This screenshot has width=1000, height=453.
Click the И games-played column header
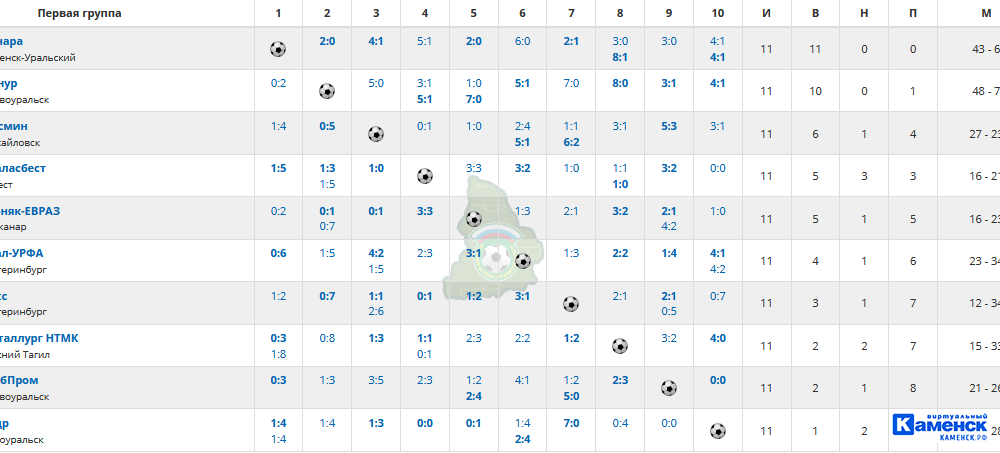point(767,13)
